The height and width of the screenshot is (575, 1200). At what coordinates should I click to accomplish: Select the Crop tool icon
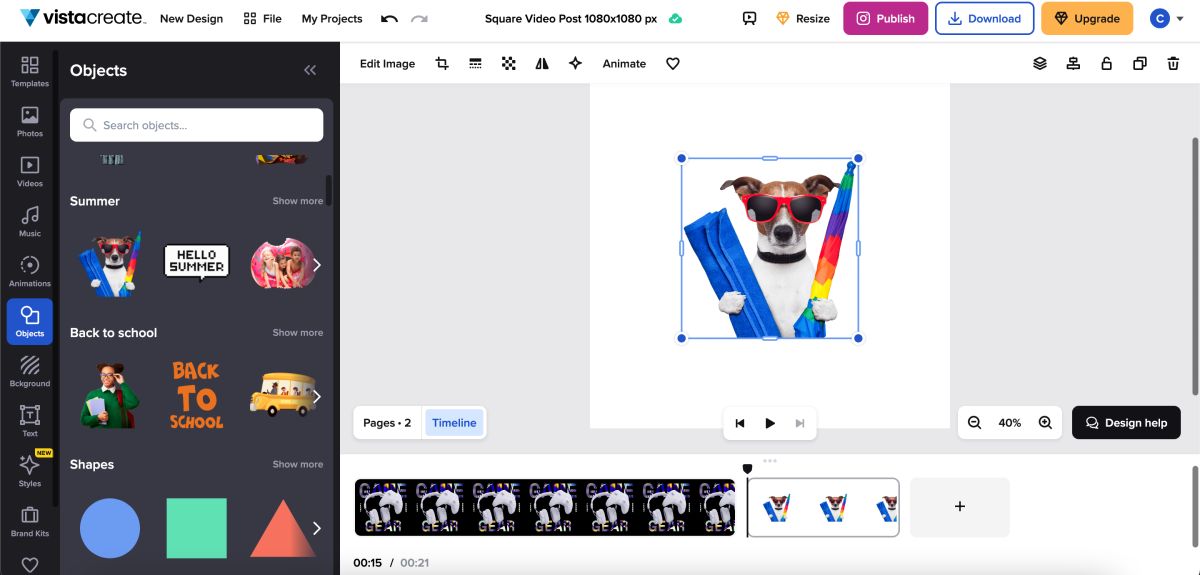(442, 63)
